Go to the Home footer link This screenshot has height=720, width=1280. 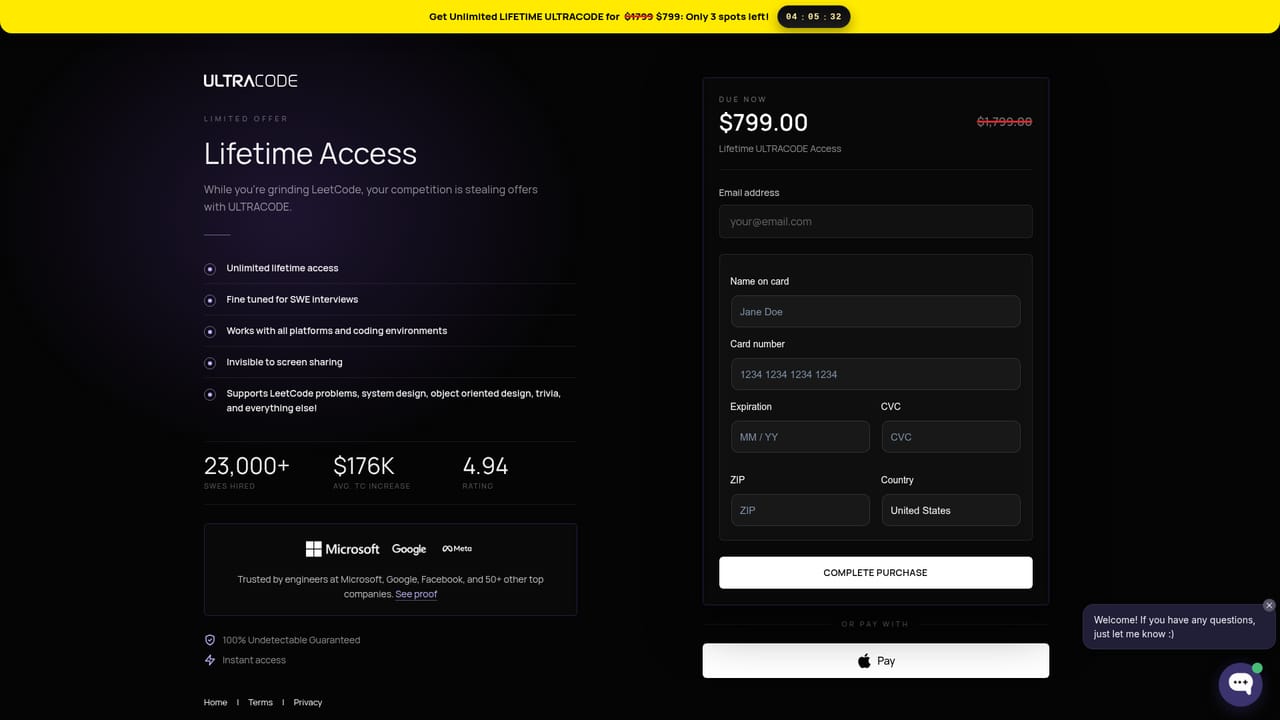pyautogui.click(x=215, y=702)
